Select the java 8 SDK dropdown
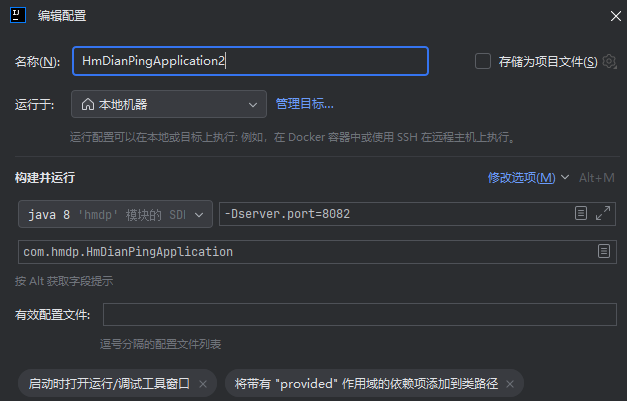Viewport: 627px width, 401px height. click(x=115, y=214)
